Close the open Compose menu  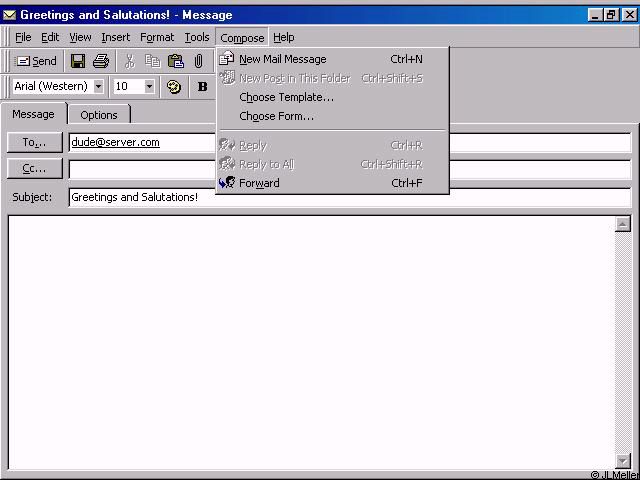(x=242, y=38)
